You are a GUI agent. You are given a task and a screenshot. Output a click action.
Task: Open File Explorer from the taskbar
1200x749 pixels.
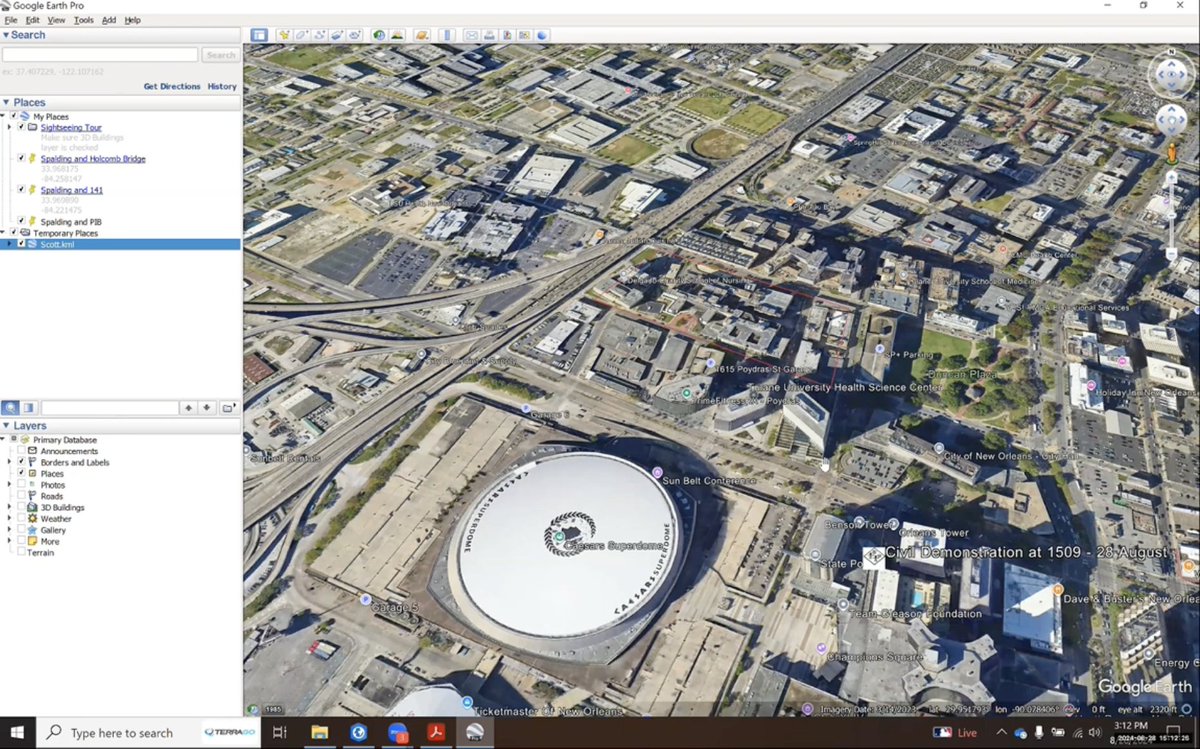[320, 733]
